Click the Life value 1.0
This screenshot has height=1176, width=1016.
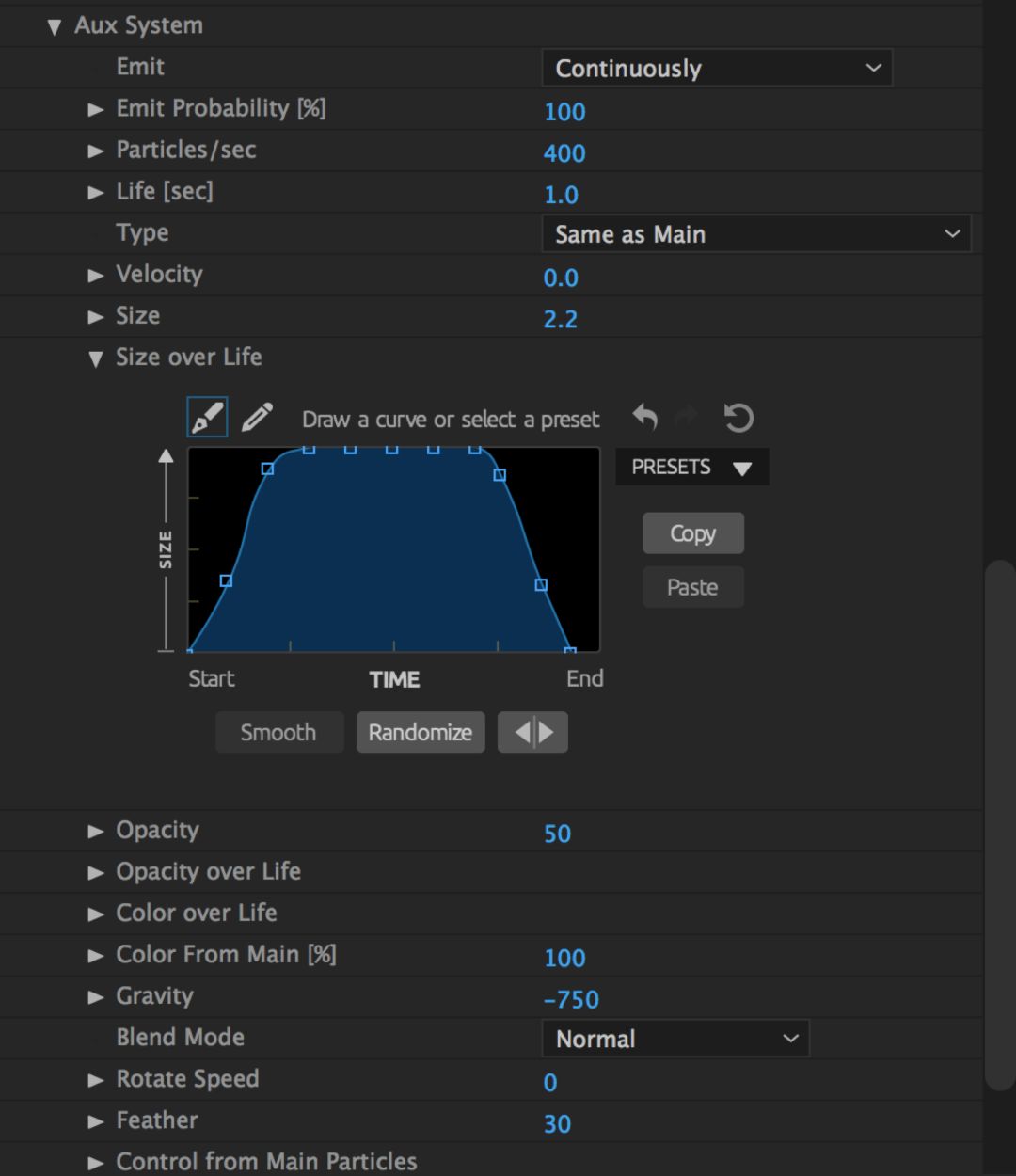click(x=561, y=195)
